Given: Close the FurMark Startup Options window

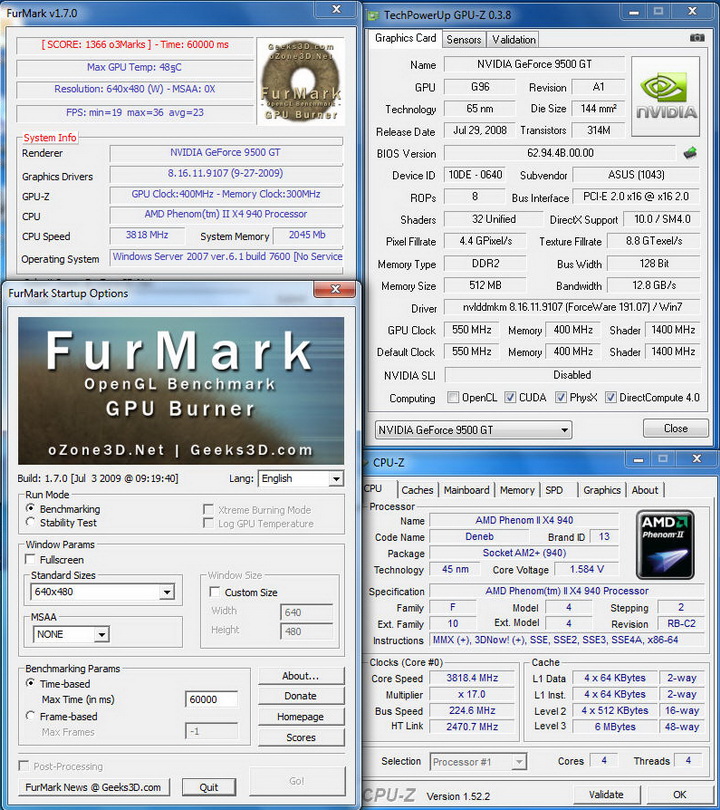Looking at the screenshot, I should click(335, 290).
